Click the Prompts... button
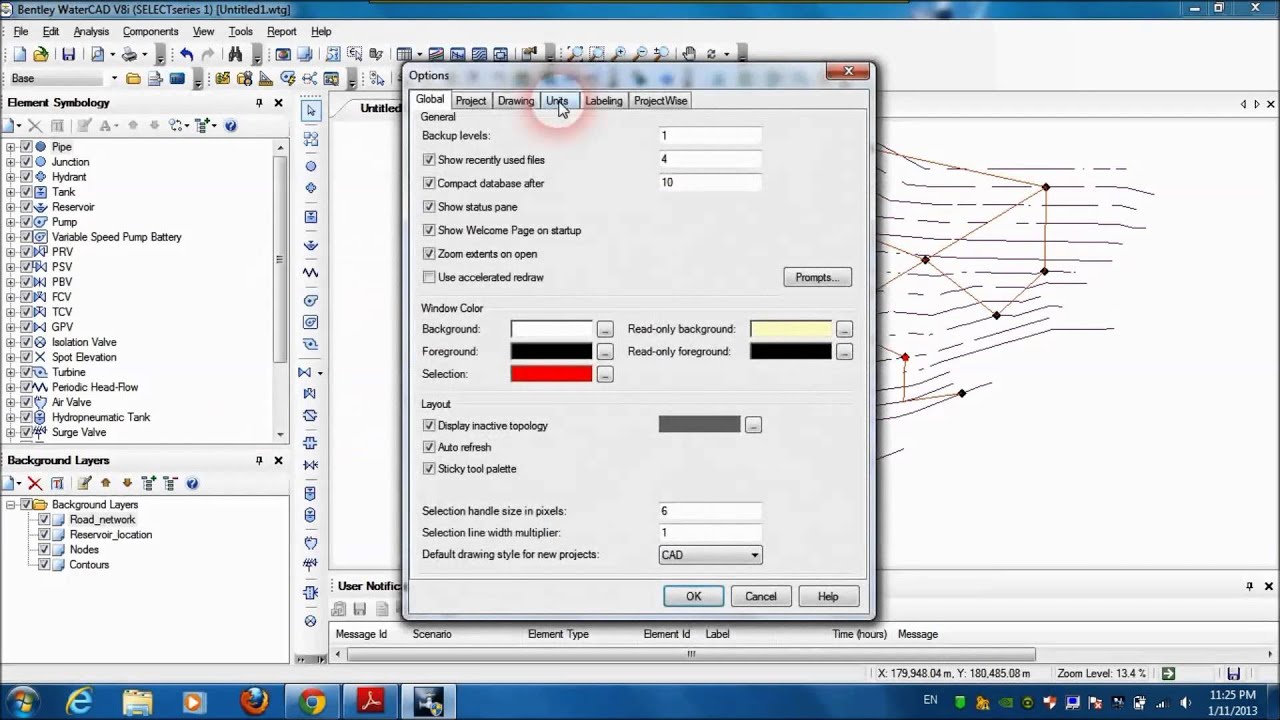Image resolution: width=1280 pixels, height=720 pixels. 818,278
